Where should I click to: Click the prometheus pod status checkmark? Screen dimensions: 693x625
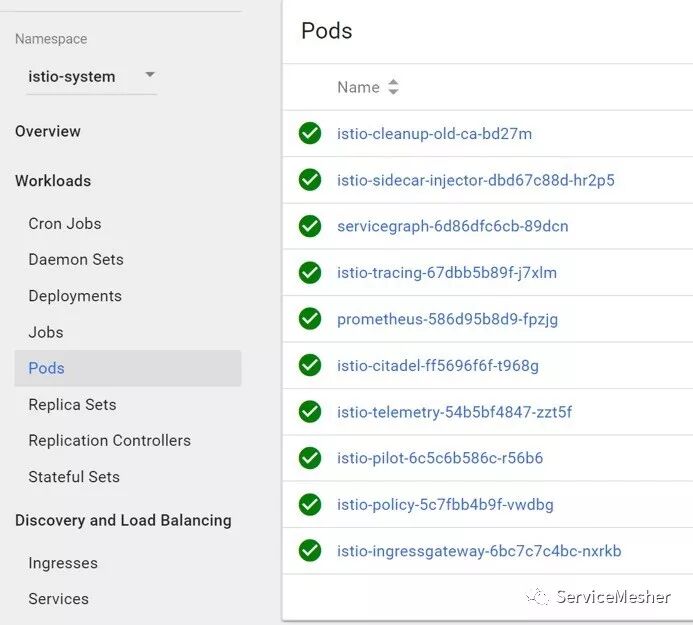click(310, 319)
